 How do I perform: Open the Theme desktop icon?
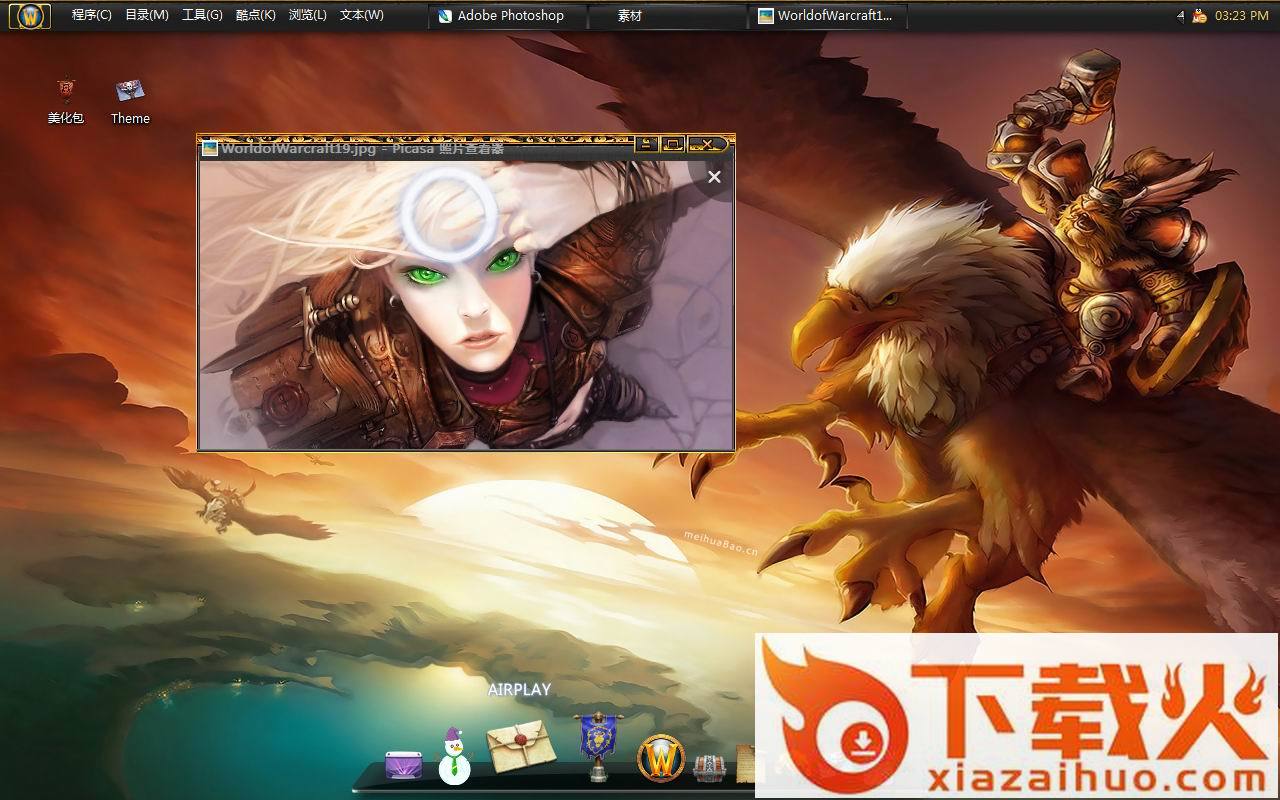coord(130,101)
